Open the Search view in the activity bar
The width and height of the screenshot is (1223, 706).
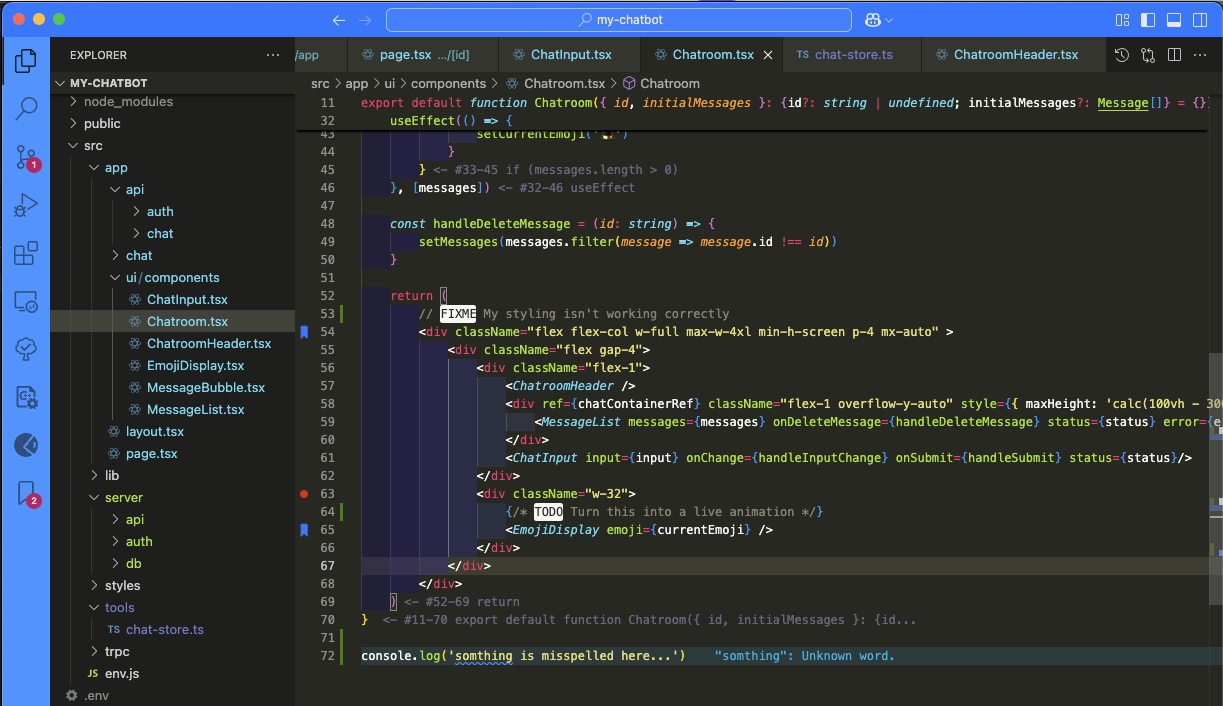pos(25,108)
